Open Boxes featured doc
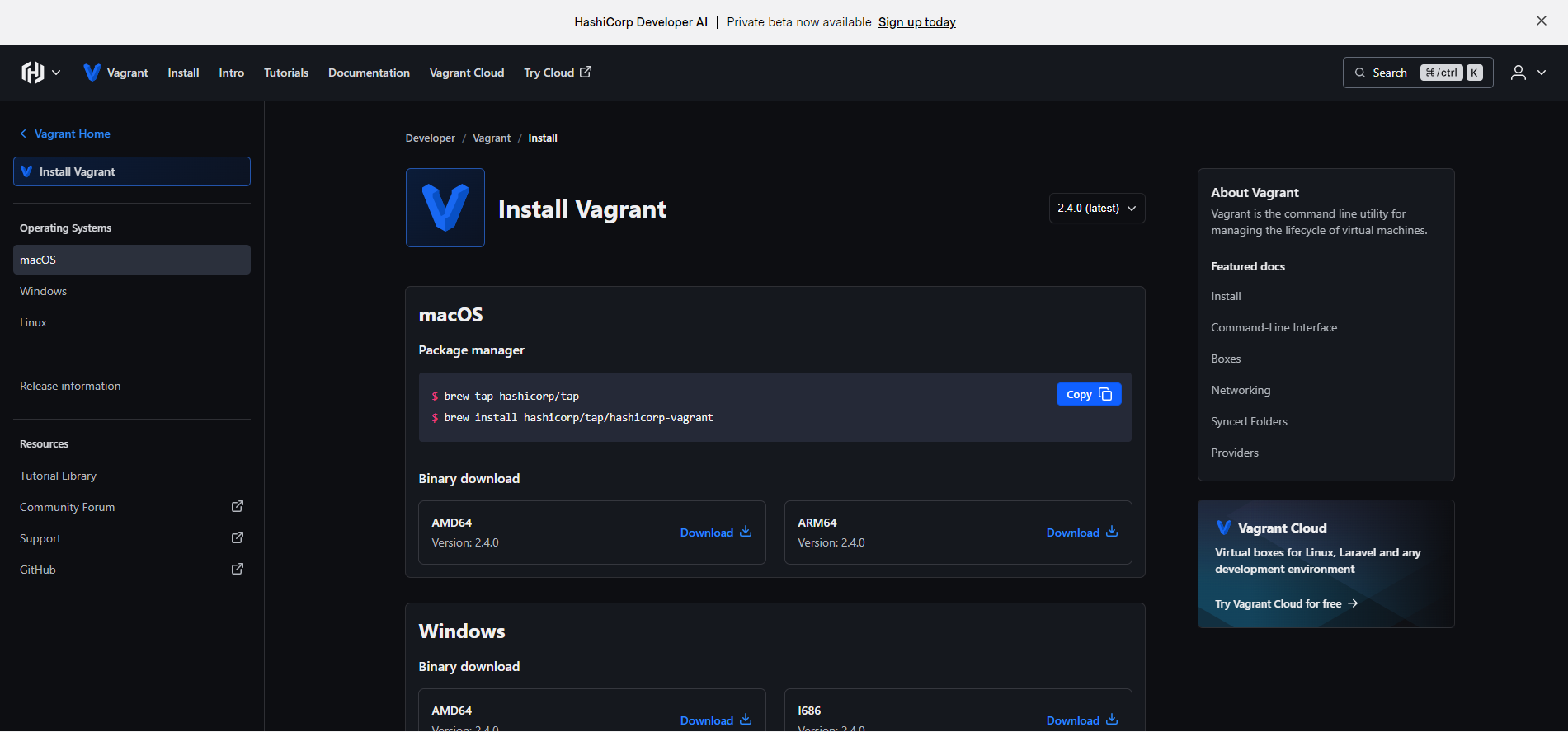This screenshot has height=732, width=1568. 1226,359
